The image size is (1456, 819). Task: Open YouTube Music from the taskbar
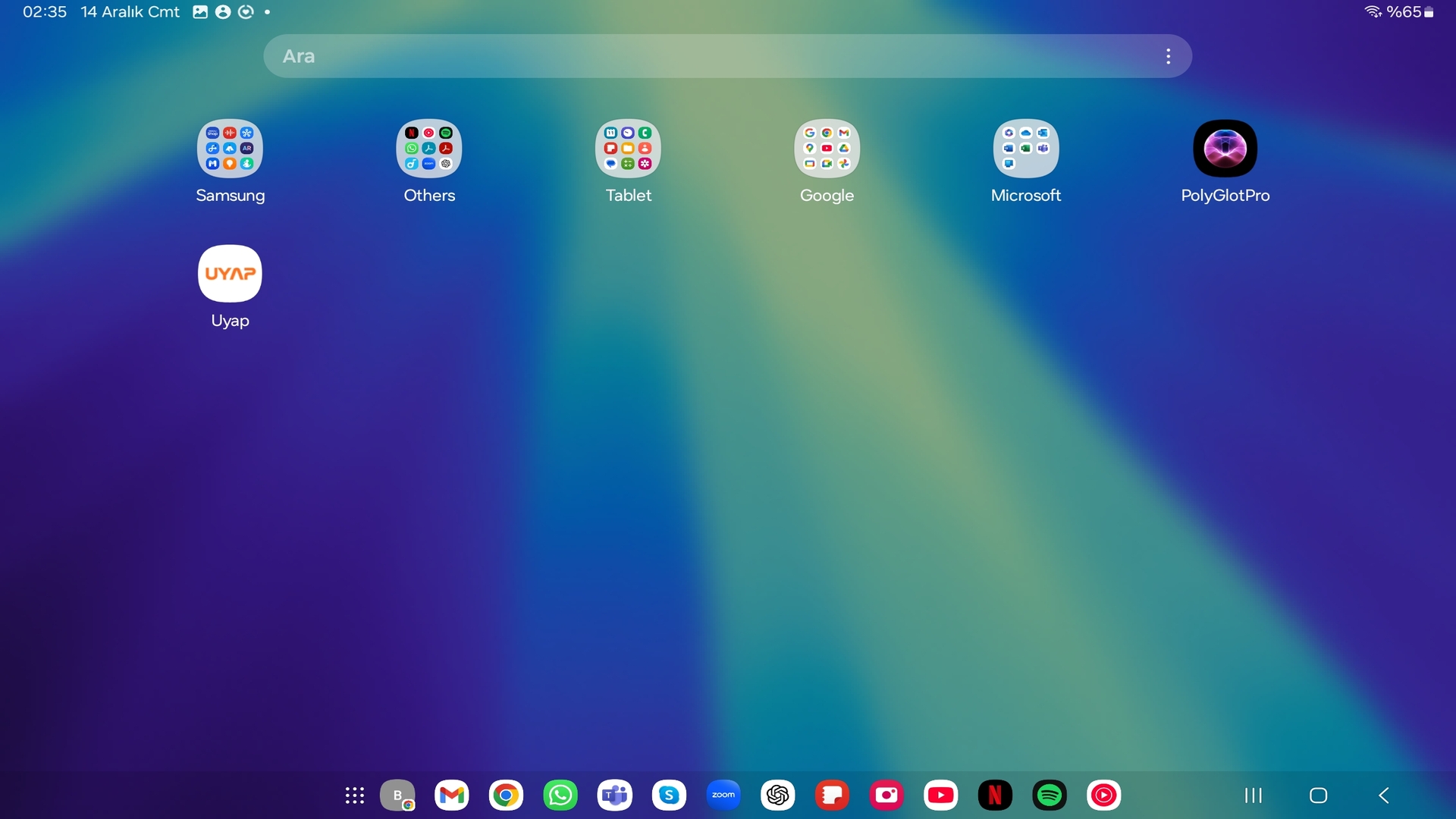(x=1104, y=795)
